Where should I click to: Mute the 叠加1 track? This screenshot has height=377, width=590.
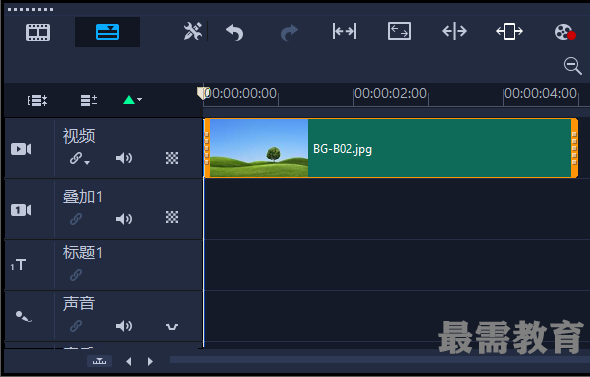click(x=124, y=219)
